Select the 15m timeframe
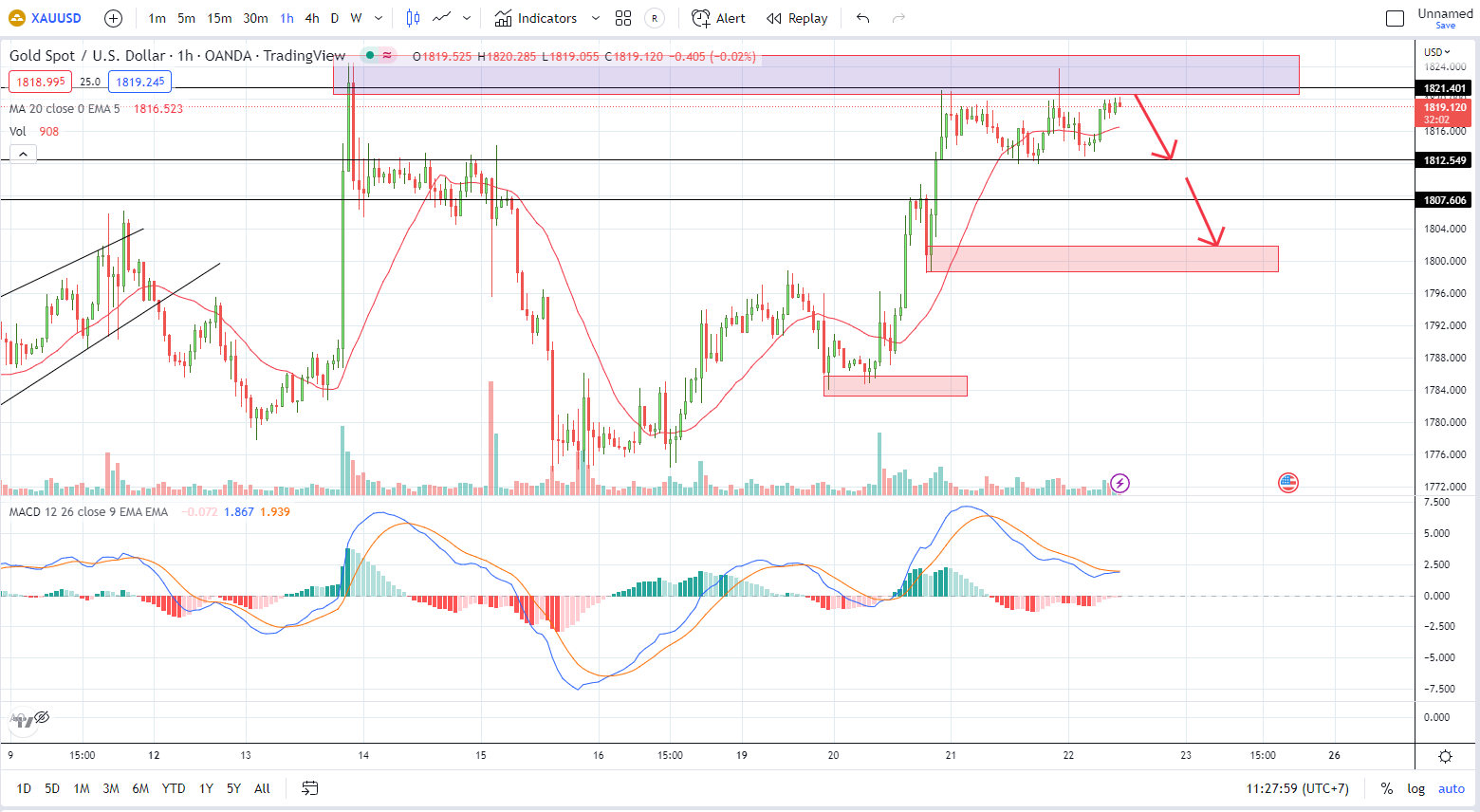Screen dimensions: 1480x812 click(219, 18)
